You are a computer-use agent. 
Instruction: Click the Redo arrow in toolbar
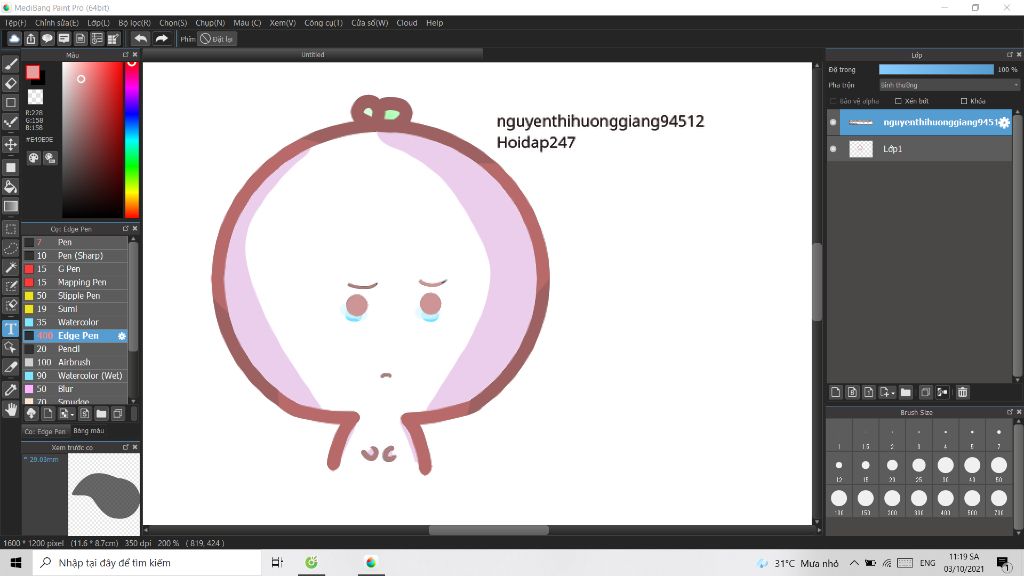pos(161,39)
